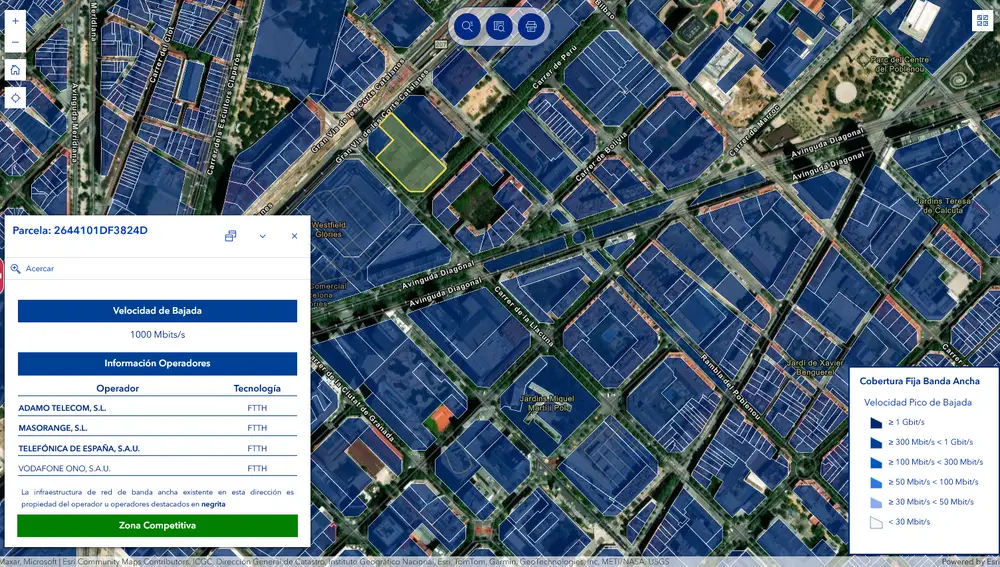Click ≥ 50 Mbit/s < 100 Mbit/s swatch
The image size is (1000, 567).
tap(876, 482)
